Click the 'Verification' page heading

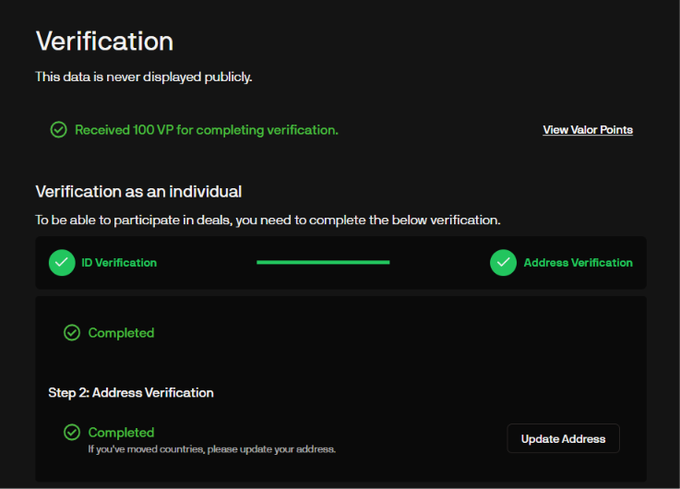pos(105,41)
